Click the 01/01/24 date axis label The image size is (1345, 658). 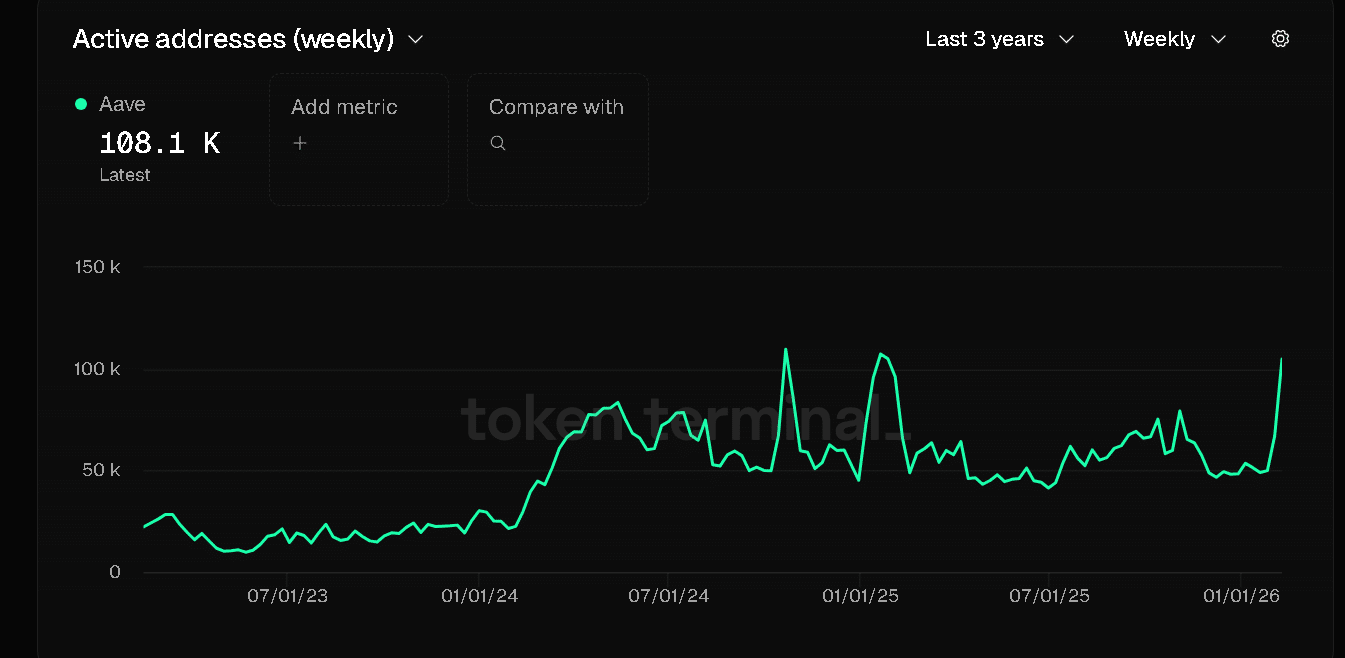tap(480, 596)
